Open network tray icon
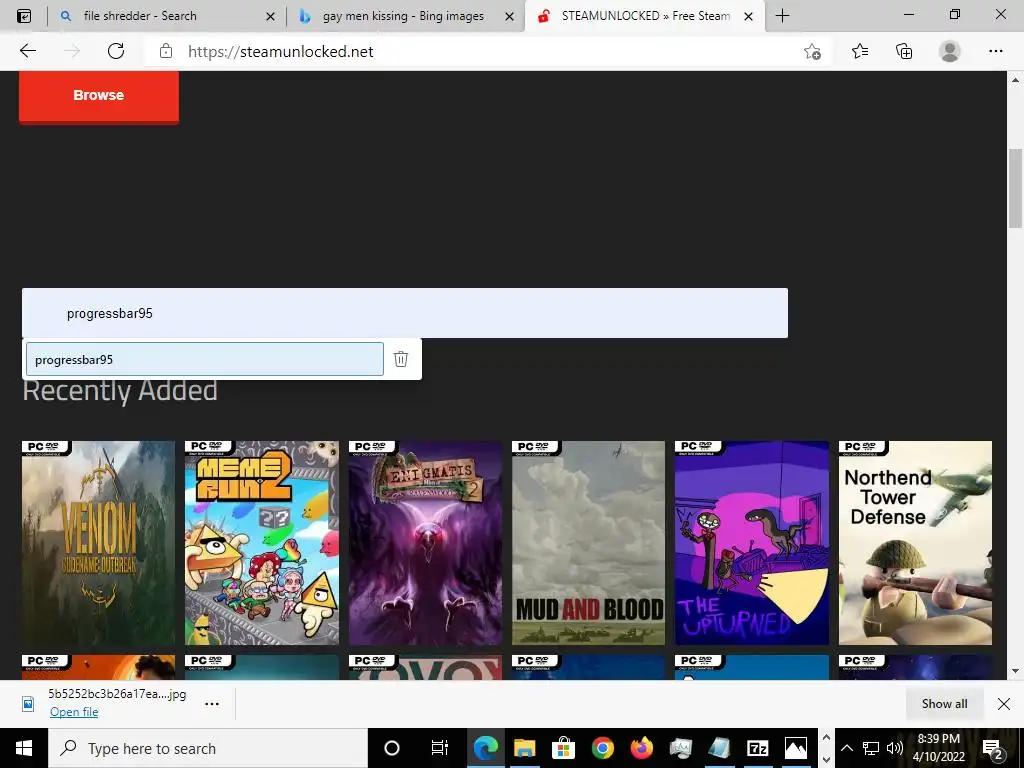 pyautogui.click(x=871, y=748)
